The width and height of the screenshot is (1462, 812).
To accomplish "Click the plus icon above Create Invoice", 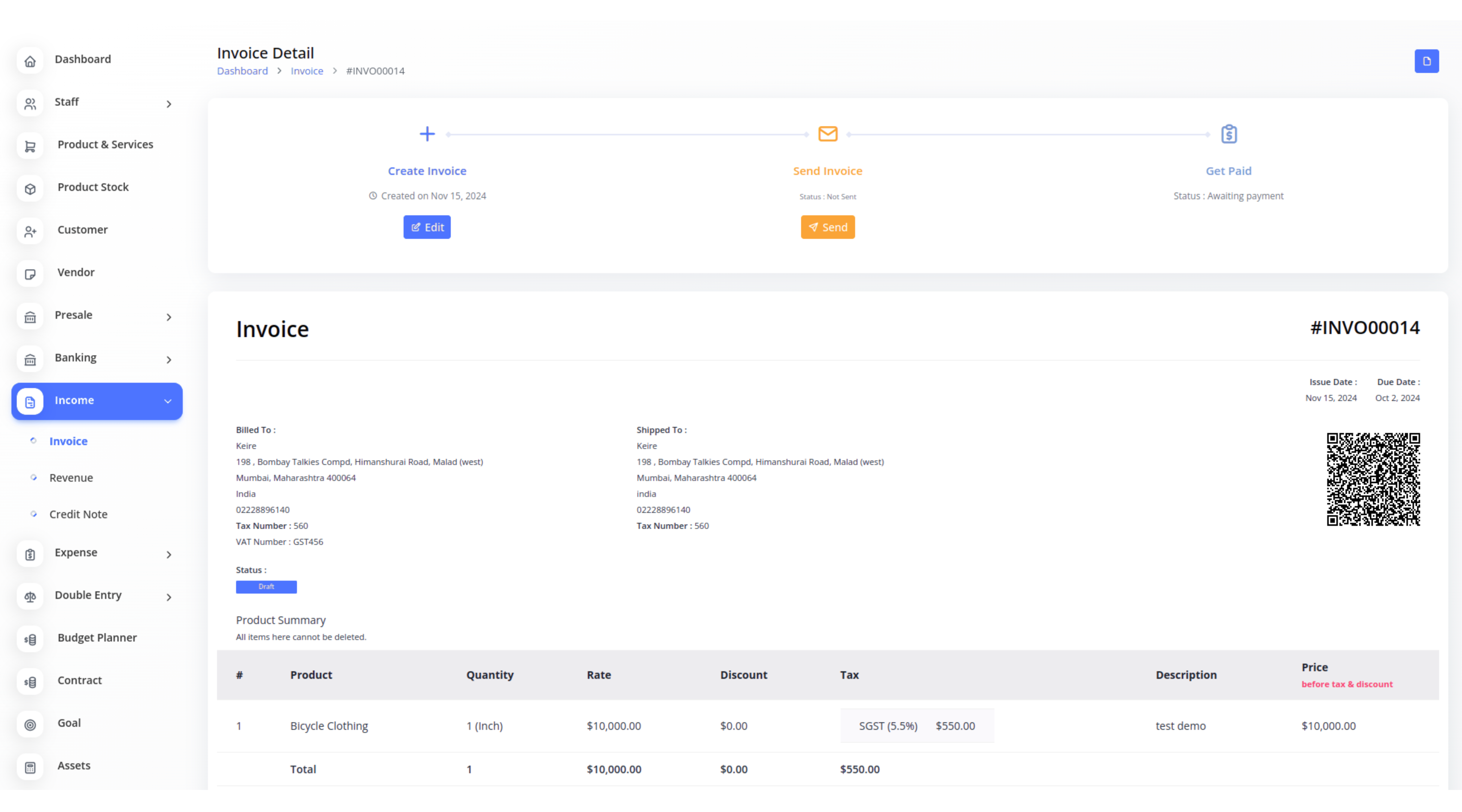I will (427, 134).
